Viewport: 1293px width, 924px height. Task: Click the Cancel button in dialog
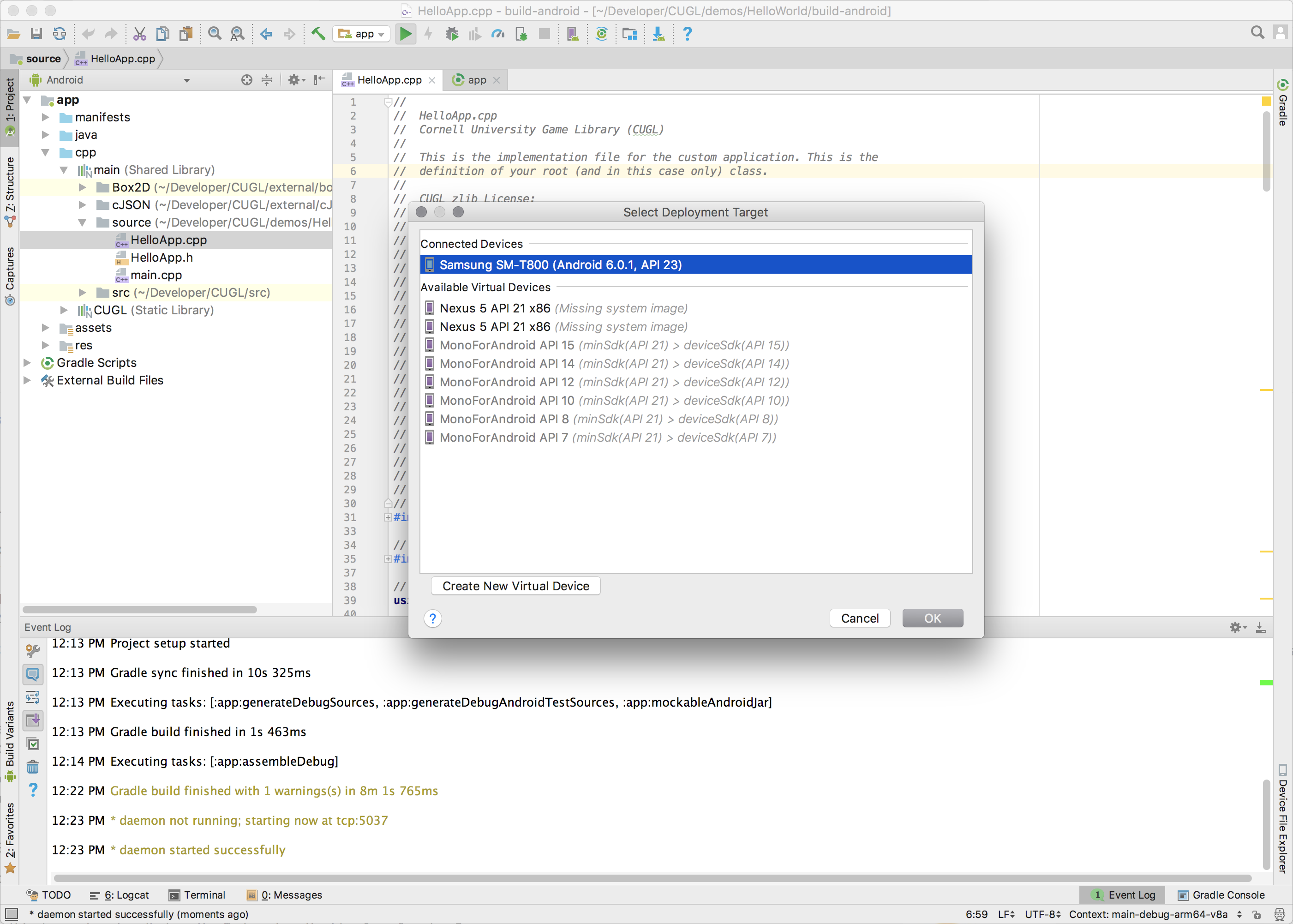tap(860, 618)
